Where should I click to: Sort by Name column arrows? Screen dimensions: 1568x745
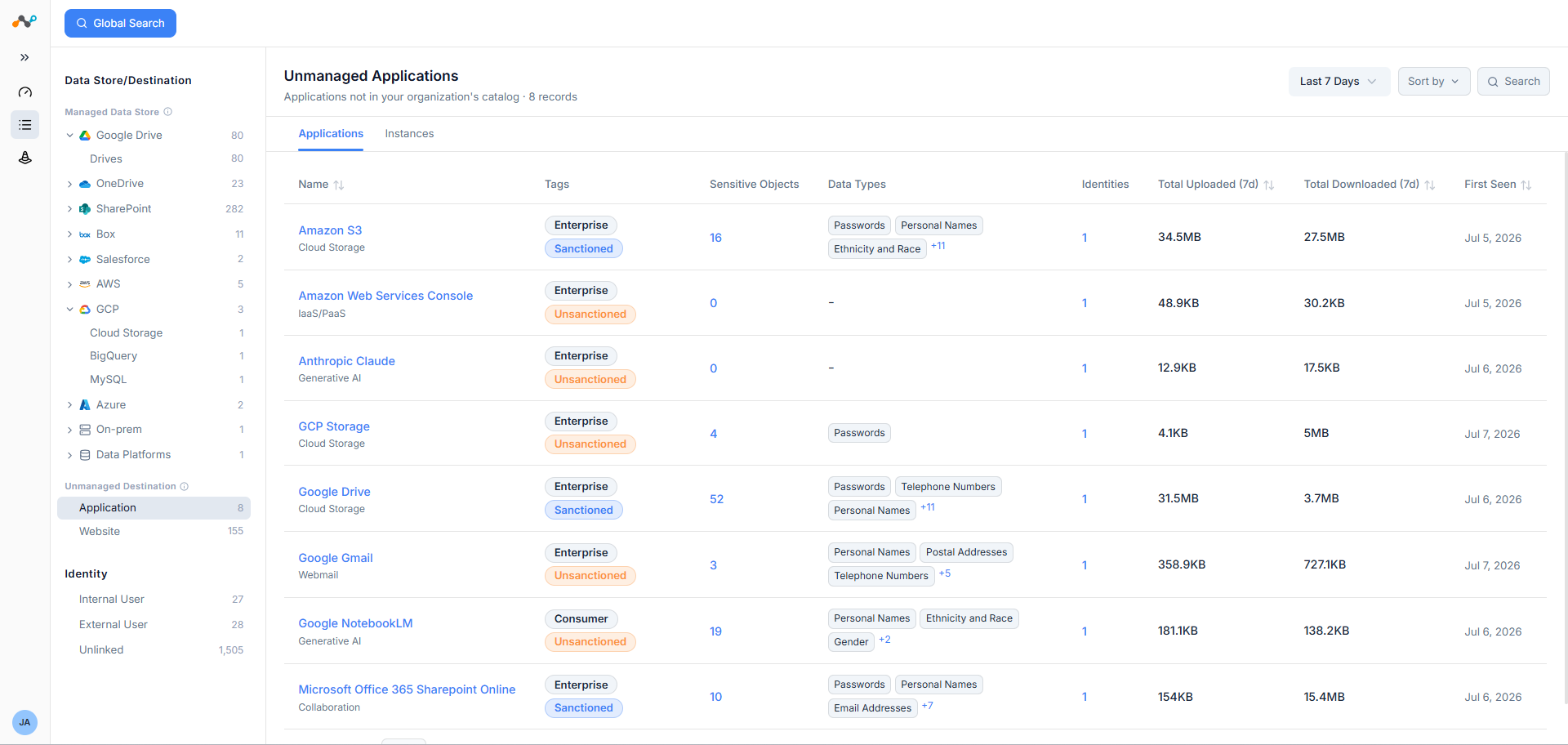[x=339, y=185]
